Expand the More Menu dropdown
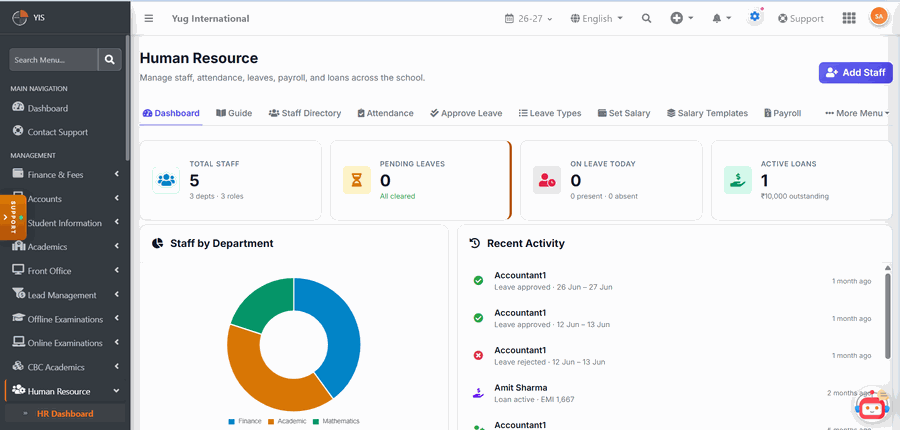 (857, 113)
